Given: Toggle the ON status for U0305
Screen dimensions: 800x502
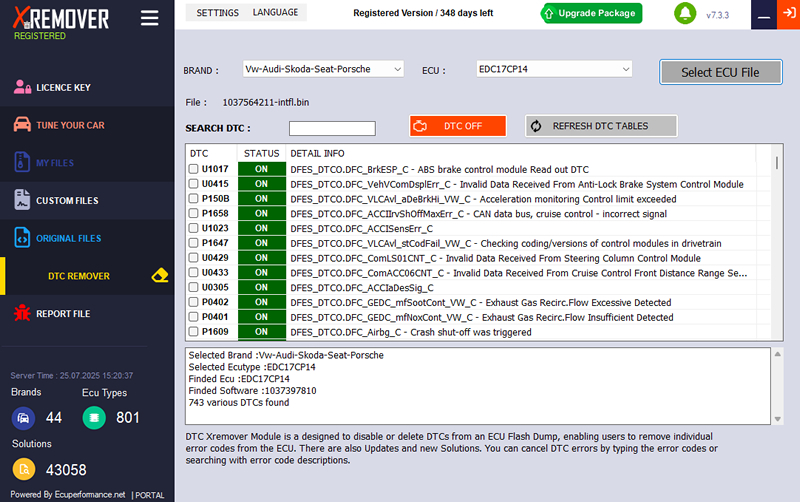Looking at the screenshot, I should (x=262, y=287).
